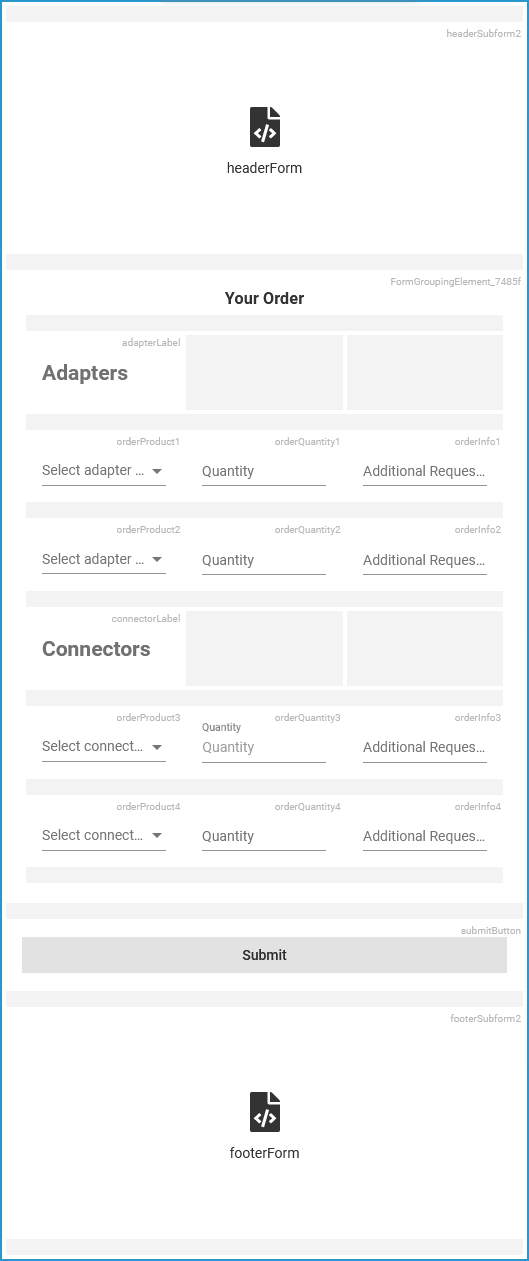529x1261 pixels.
Task: Select the Adapters heading label
Action: click(x=85, y=373)
